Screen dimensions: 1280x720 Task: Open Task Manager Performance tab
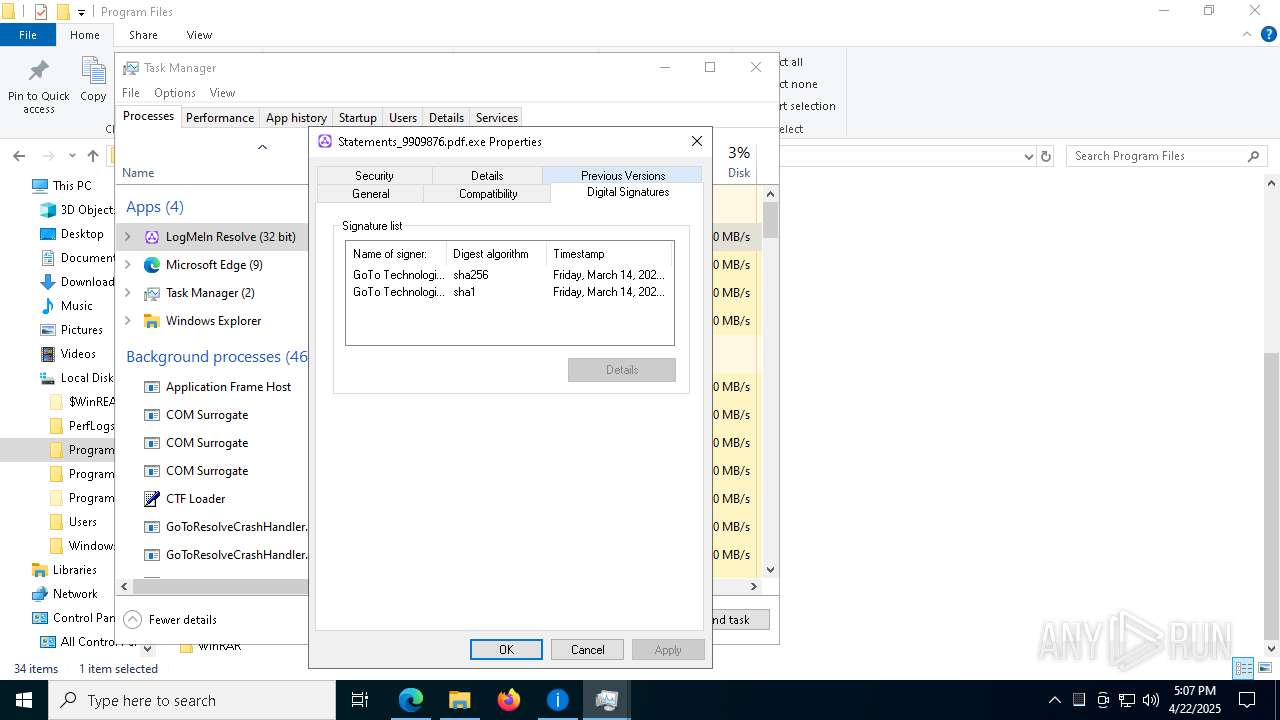click(220, 117)
